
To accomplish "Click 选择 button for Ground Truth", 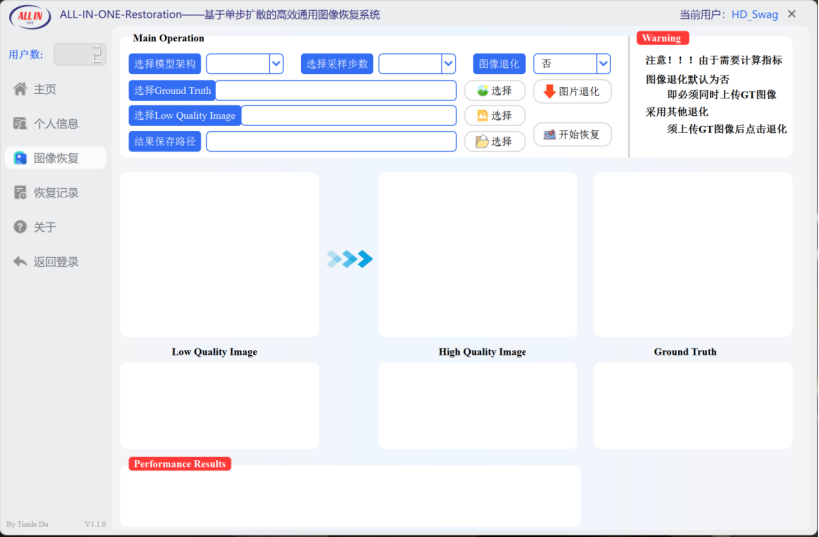I will coord(495,91).
